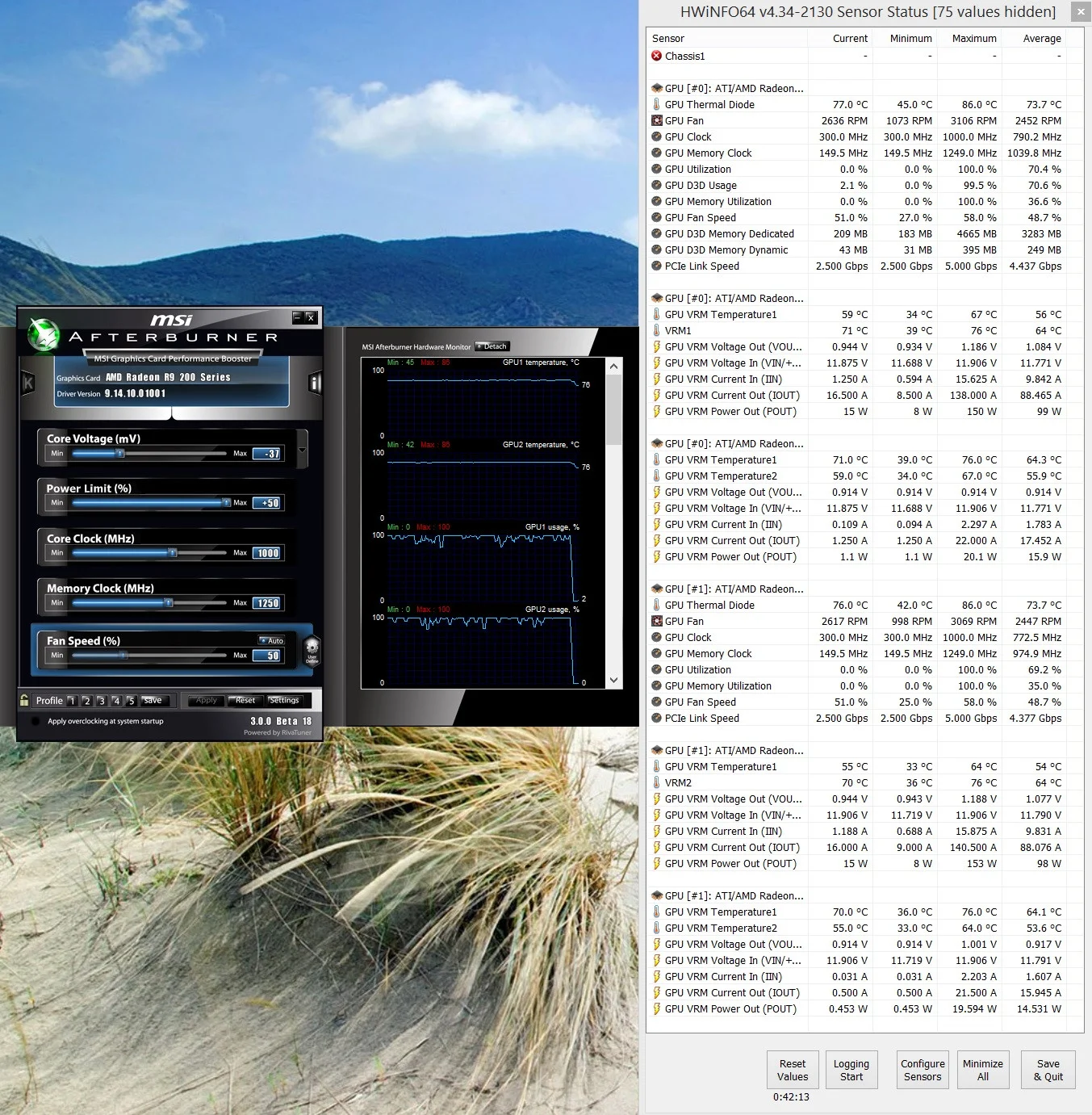
Task: Expand the Core Voltage dropdown arrow
Action: 302,450
